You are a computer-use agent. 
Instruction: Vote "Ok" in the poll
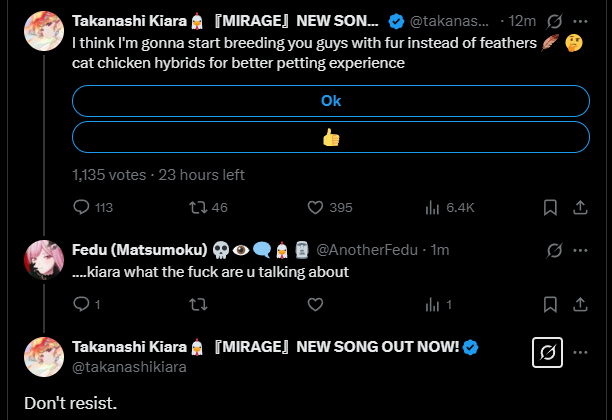pos(330,101)
